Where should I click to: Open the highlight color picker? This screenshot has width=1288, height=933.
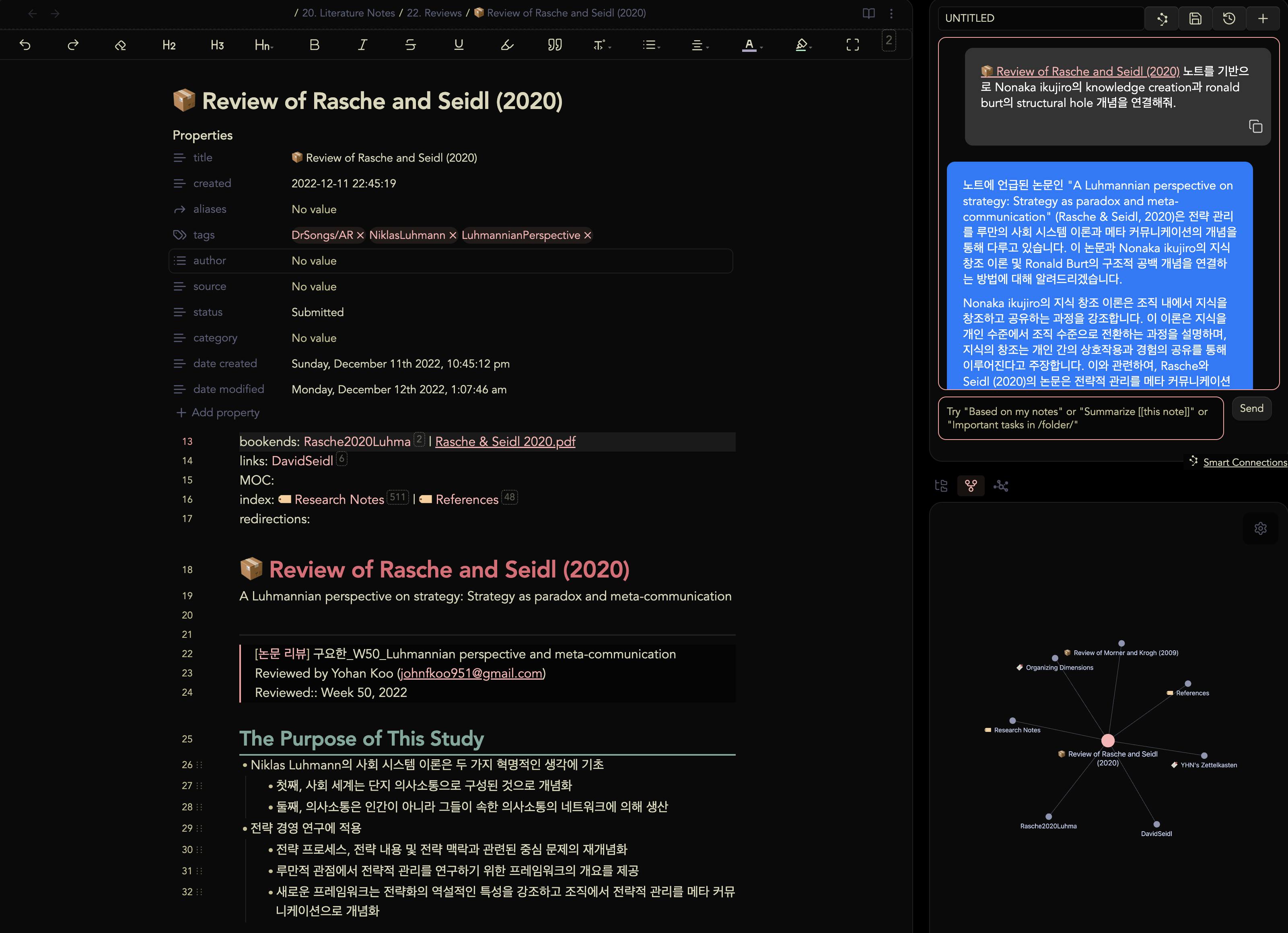point(803,45)
